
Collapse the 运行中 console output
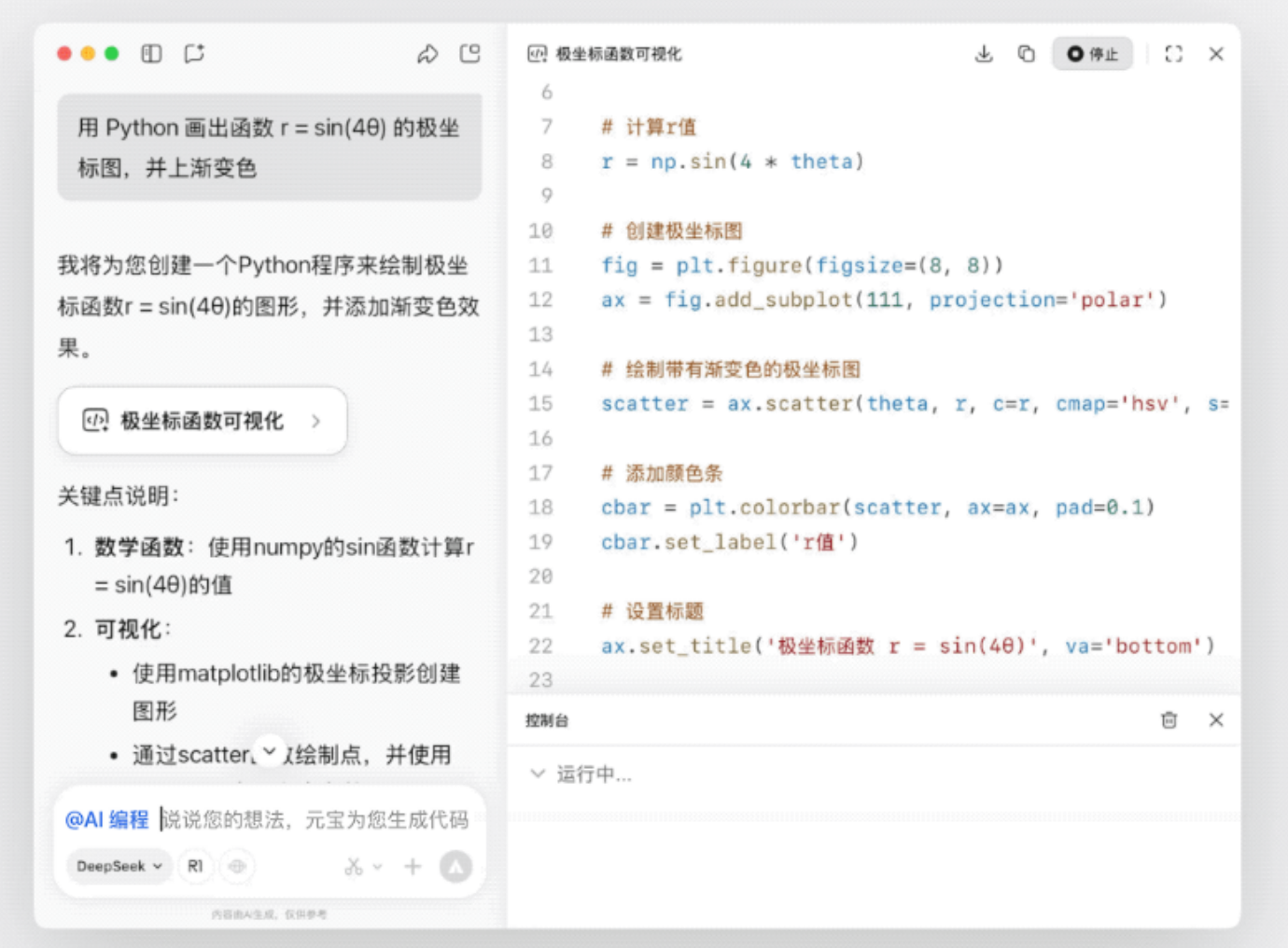pos(538,774)
